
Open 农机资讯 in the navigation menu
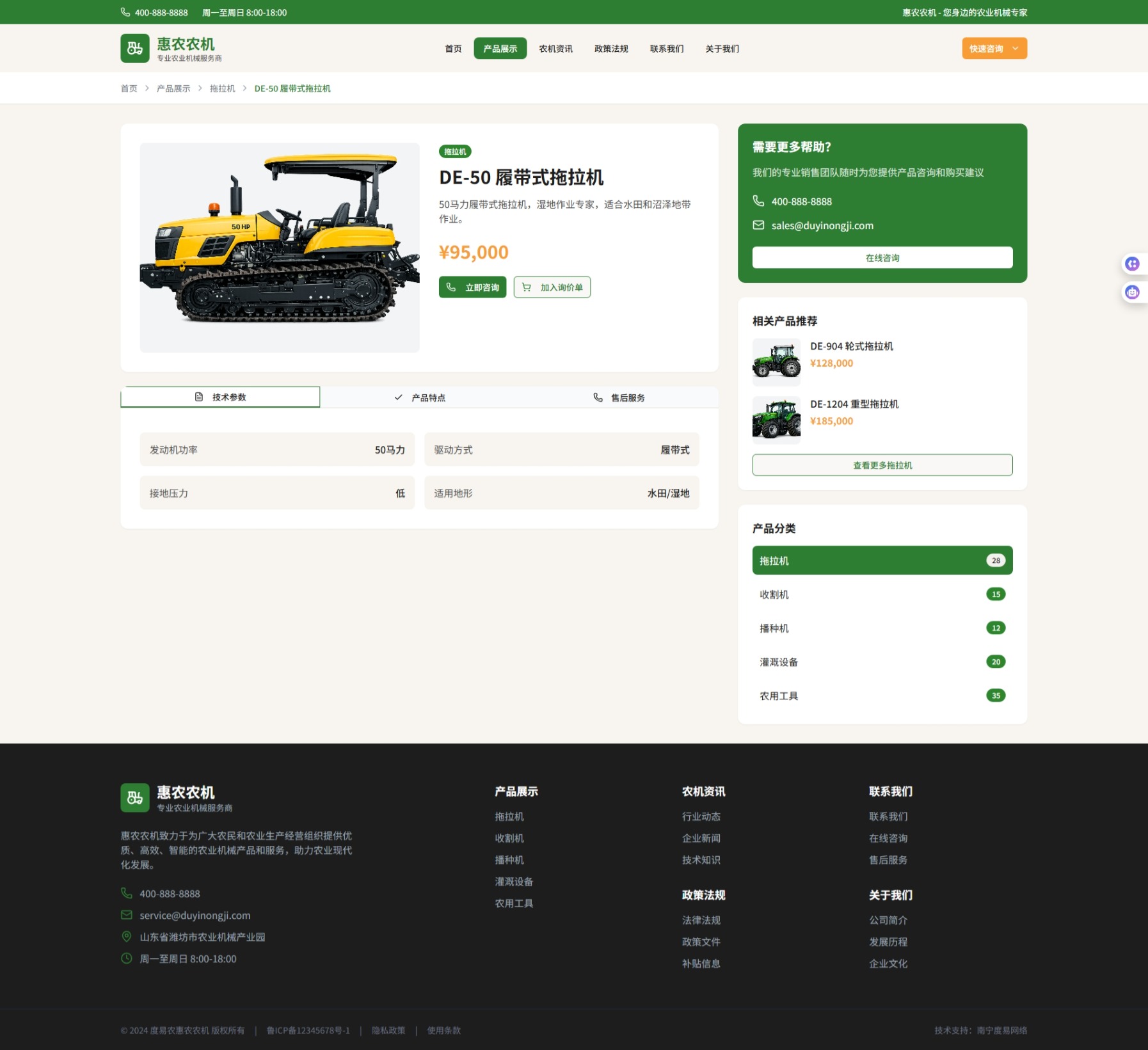point(555,49)
